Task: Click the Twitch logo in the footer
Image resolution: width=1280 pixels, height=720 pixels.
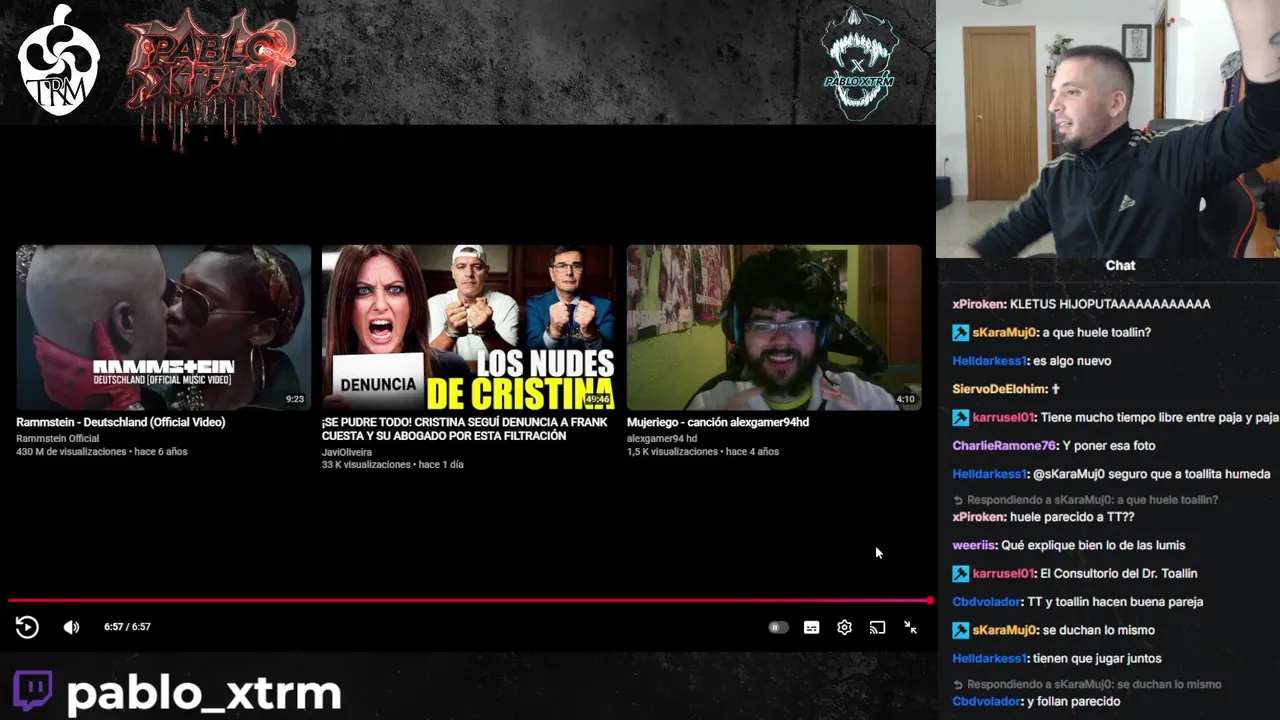Action: point(32,692)
